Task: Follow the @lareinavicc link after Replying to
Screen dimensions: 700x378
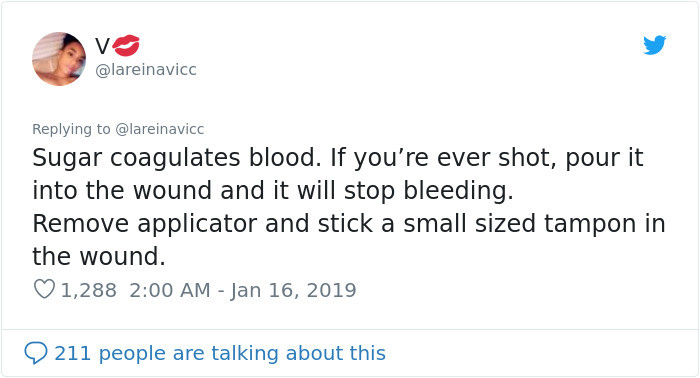Action: pyautogui.click(x=160, y=129)
